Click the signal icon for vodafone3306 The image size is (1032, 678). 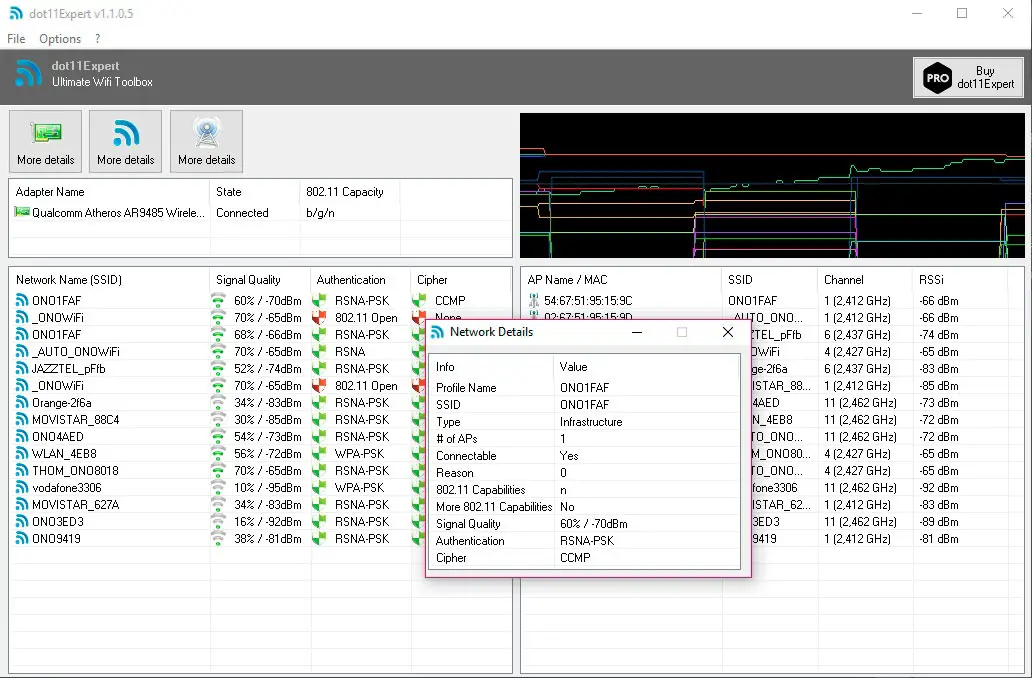(218, 488)
